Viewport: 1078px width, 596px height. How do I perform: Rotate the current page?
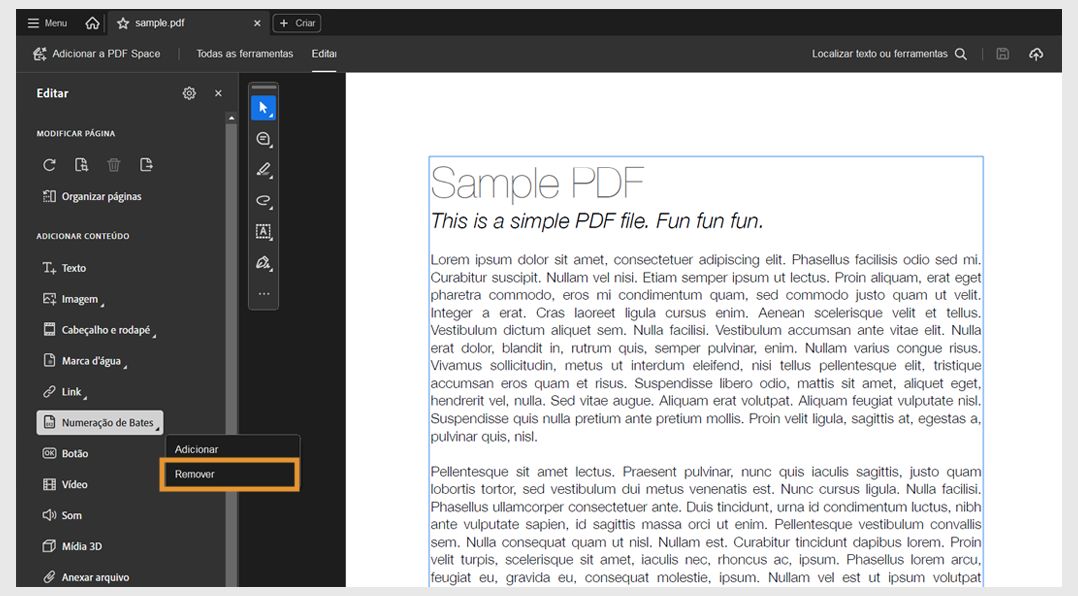click(49, 164)
